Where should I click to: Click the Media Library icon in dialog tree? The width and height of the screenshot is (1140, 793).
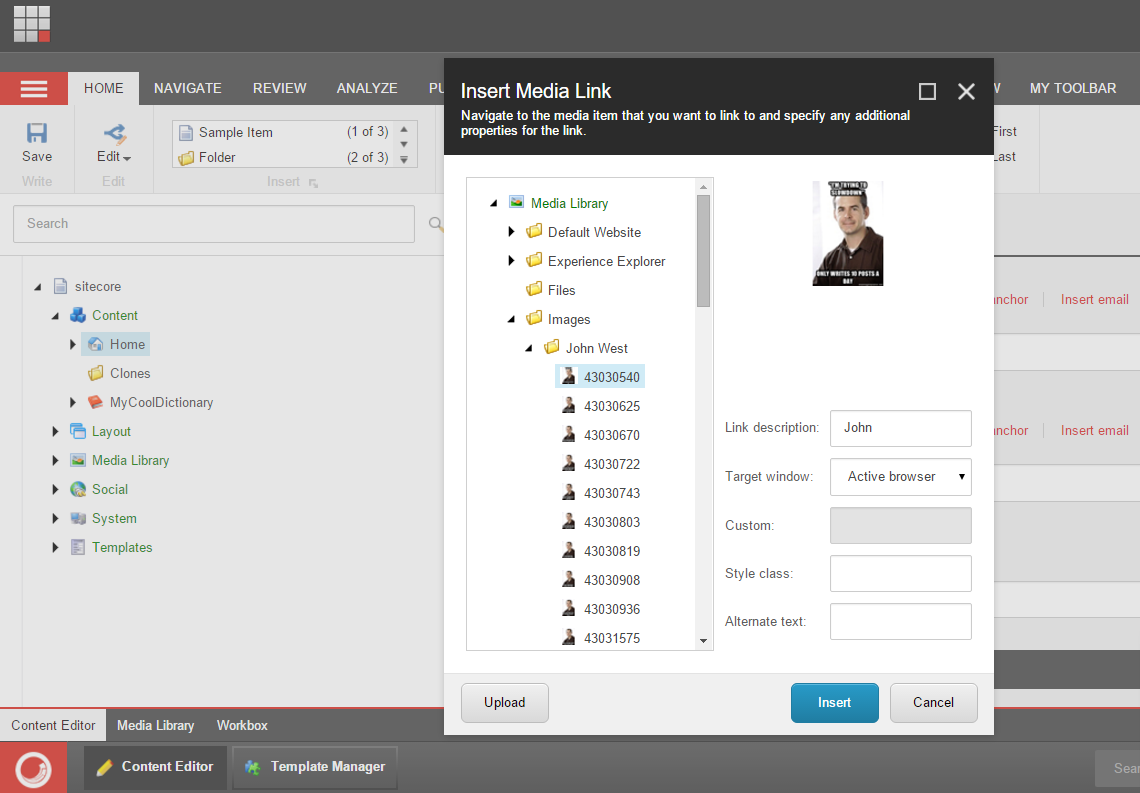tap(516, 202)
